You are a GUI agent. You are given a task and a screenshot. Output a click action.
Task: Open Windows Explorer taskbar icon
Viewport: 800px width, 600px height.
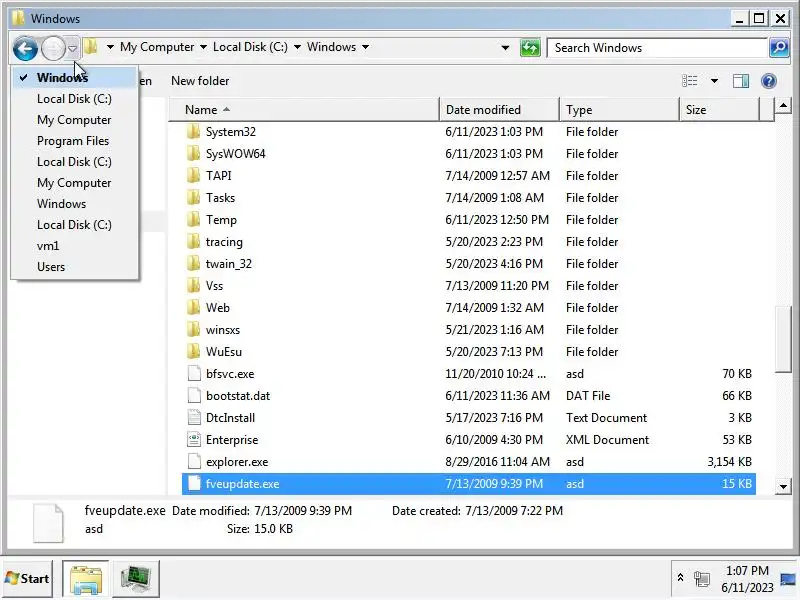click(86, 579)
